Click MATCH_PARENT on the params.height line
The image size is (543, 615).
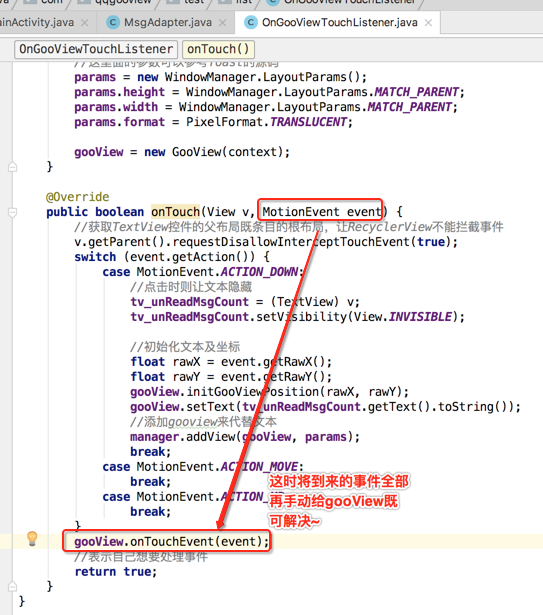point(417,92)
